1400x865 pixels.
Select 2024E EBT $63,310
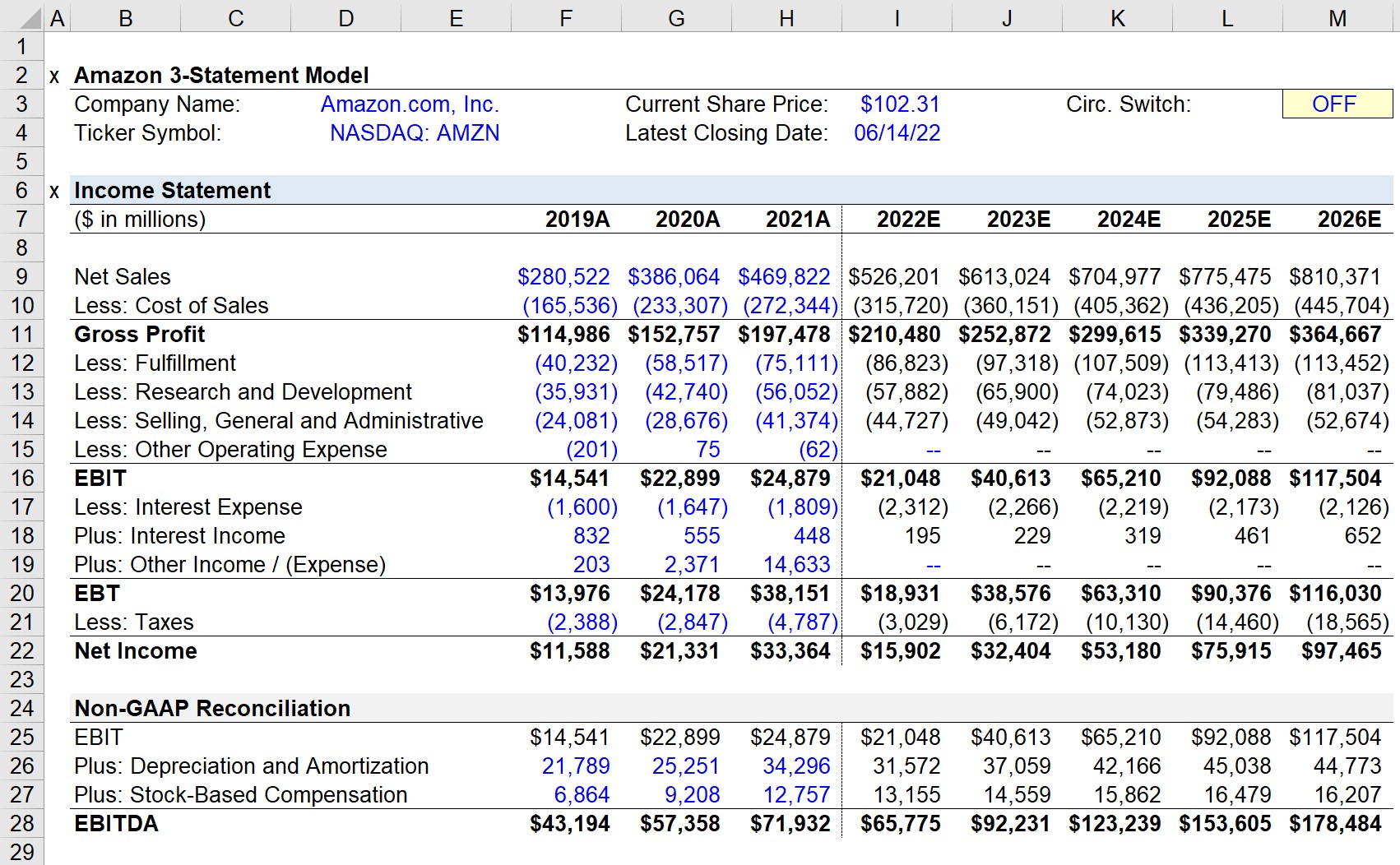(1120, 594)
